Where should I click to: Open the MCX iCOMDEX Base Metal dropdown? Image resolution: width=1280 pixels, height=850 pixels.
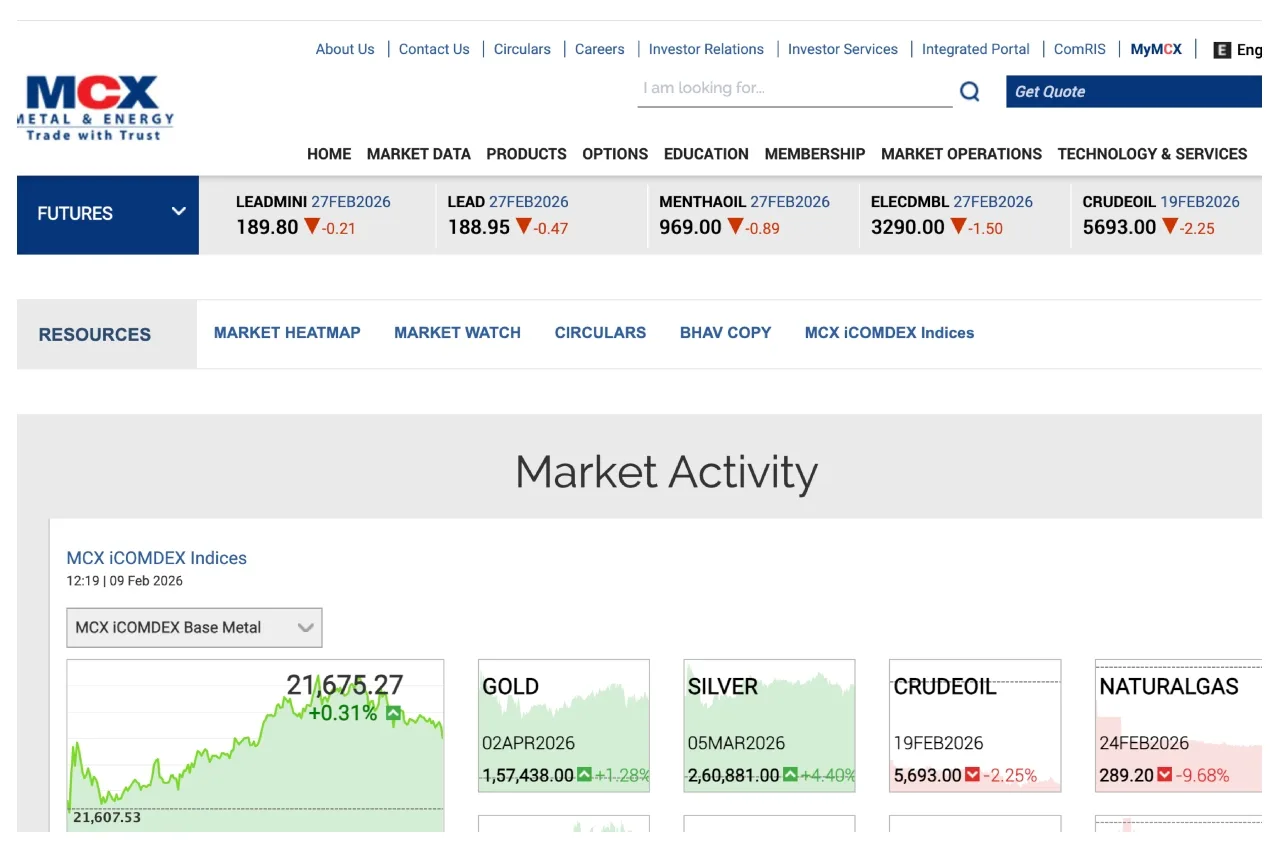[x=194, y=628]
